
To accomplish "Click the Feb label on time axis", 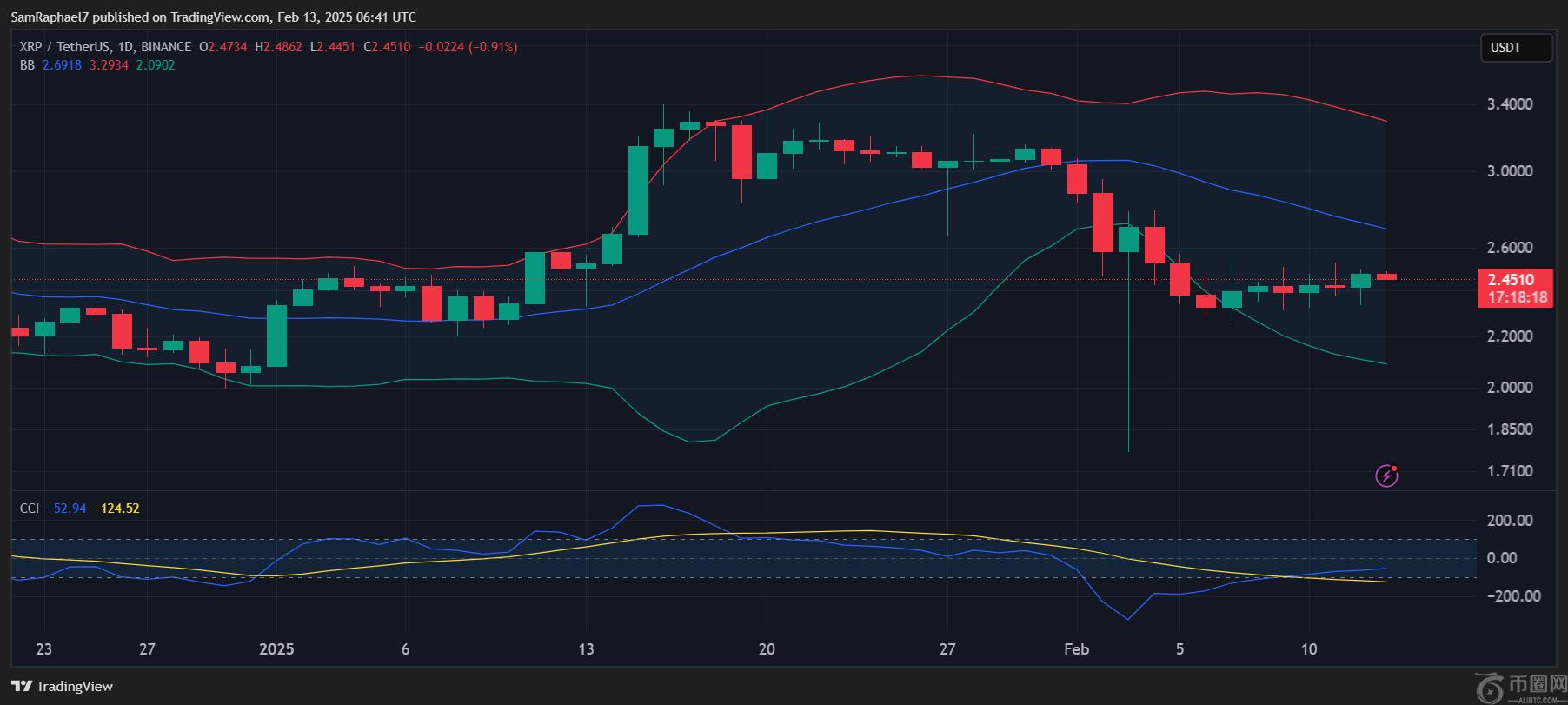I will (x=1076, y=648).
